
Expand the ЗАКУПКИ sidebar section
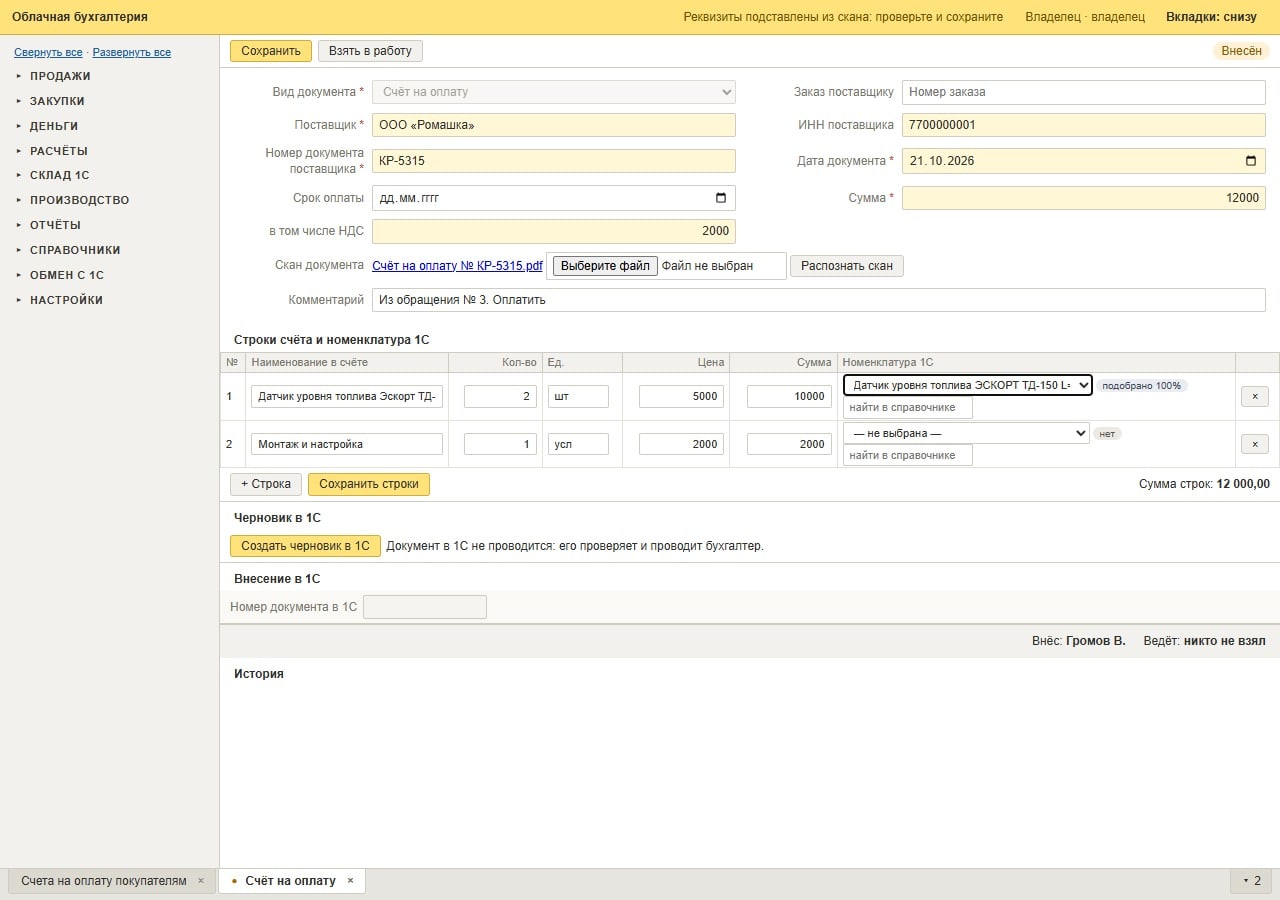pyautogui.click(x=57, y=101)
